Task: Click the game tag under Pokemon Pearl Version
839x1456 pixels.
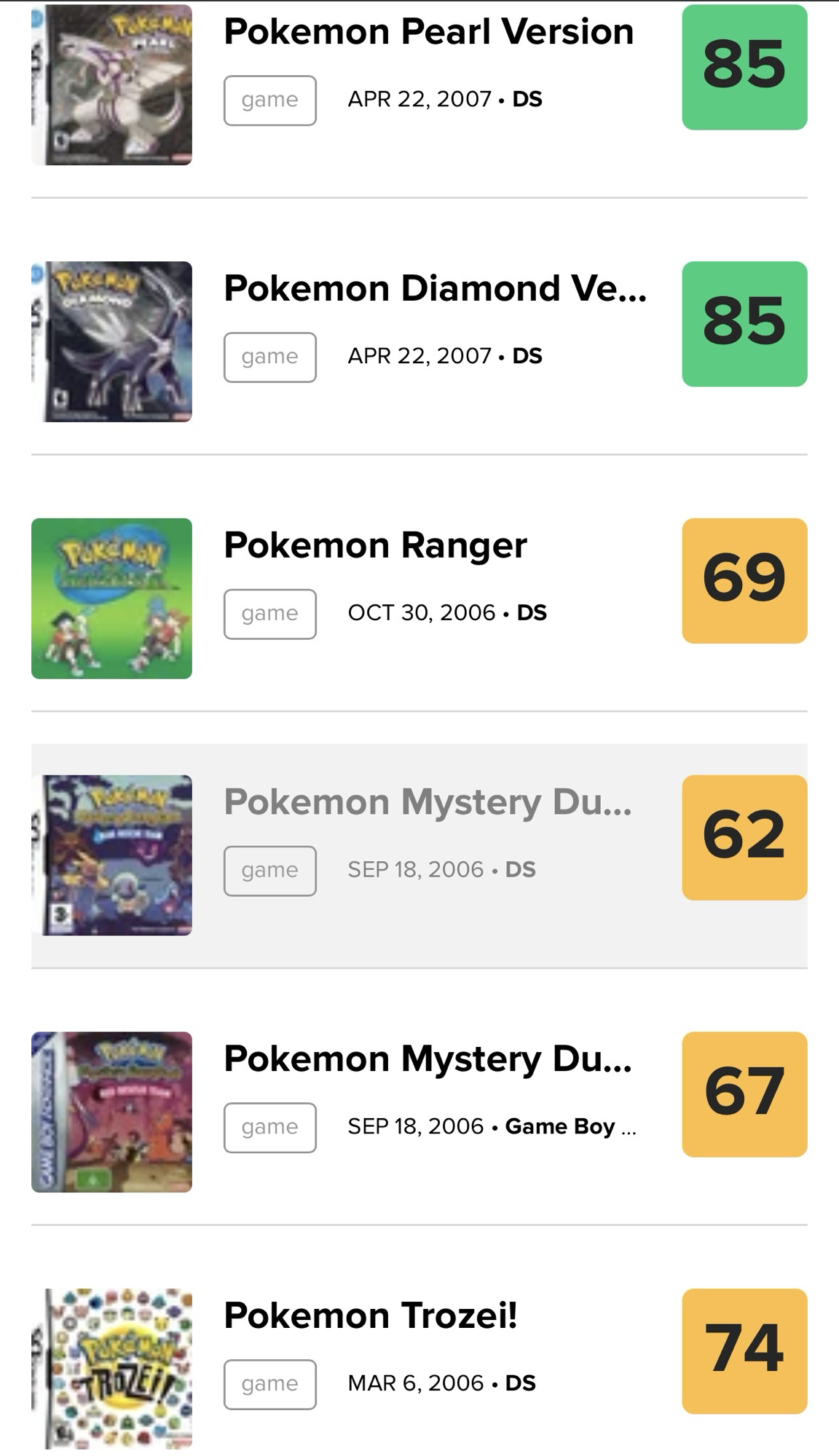Action: (269, 100)
